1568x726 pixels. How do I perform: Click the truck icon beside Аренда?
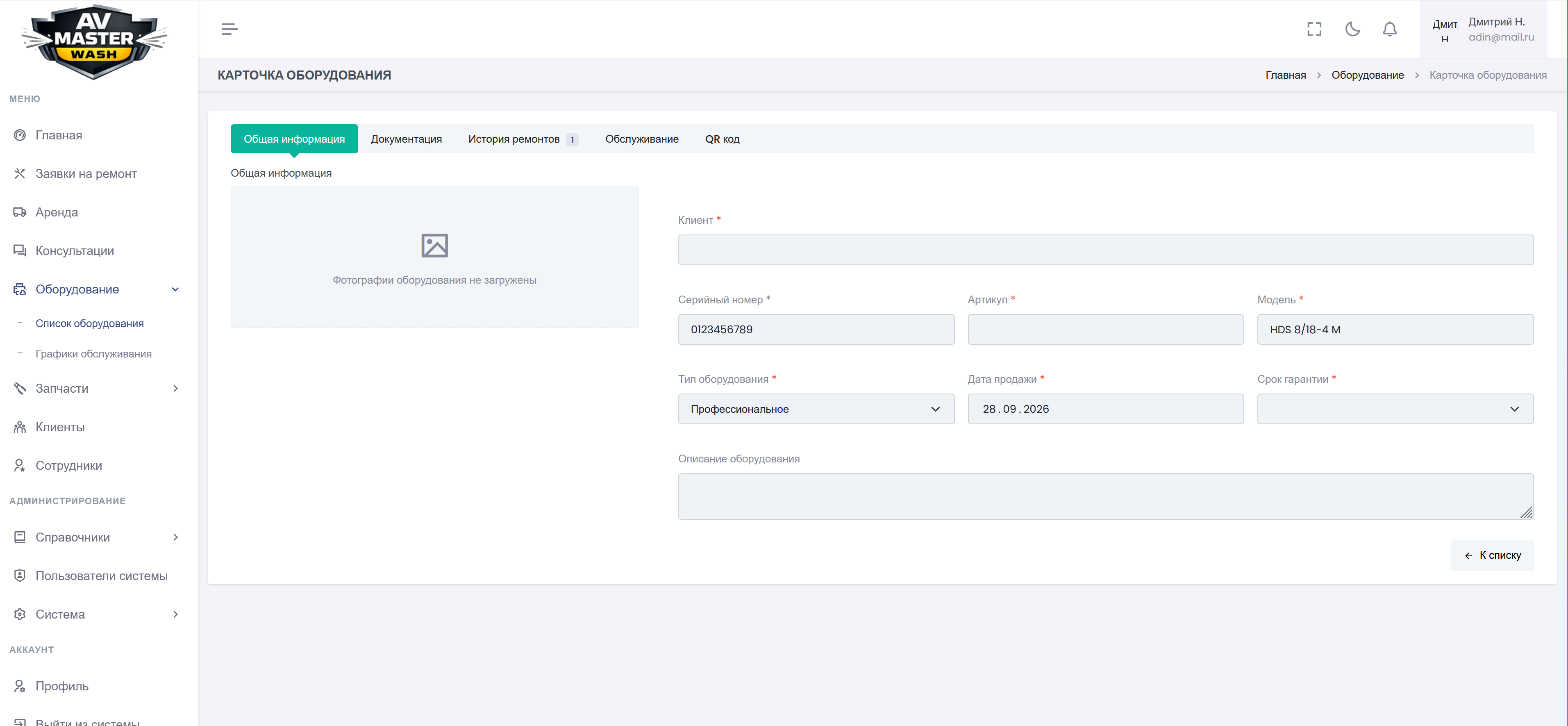(x=20, y=212)
